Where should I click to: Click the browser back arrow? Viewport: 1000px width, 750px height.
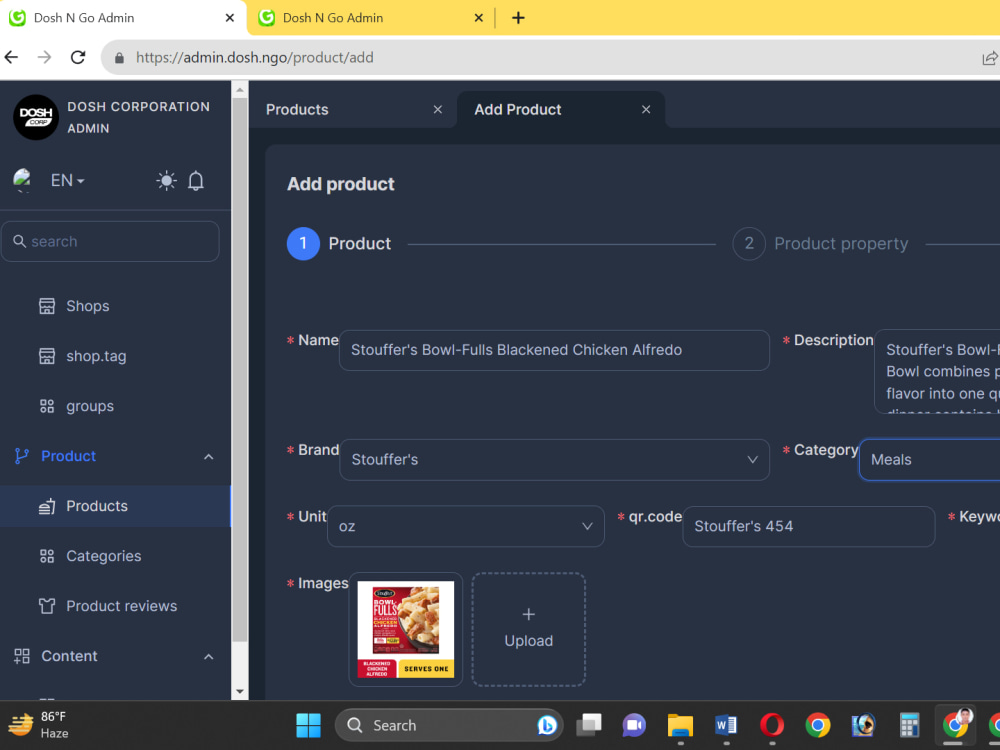point(11,57)
